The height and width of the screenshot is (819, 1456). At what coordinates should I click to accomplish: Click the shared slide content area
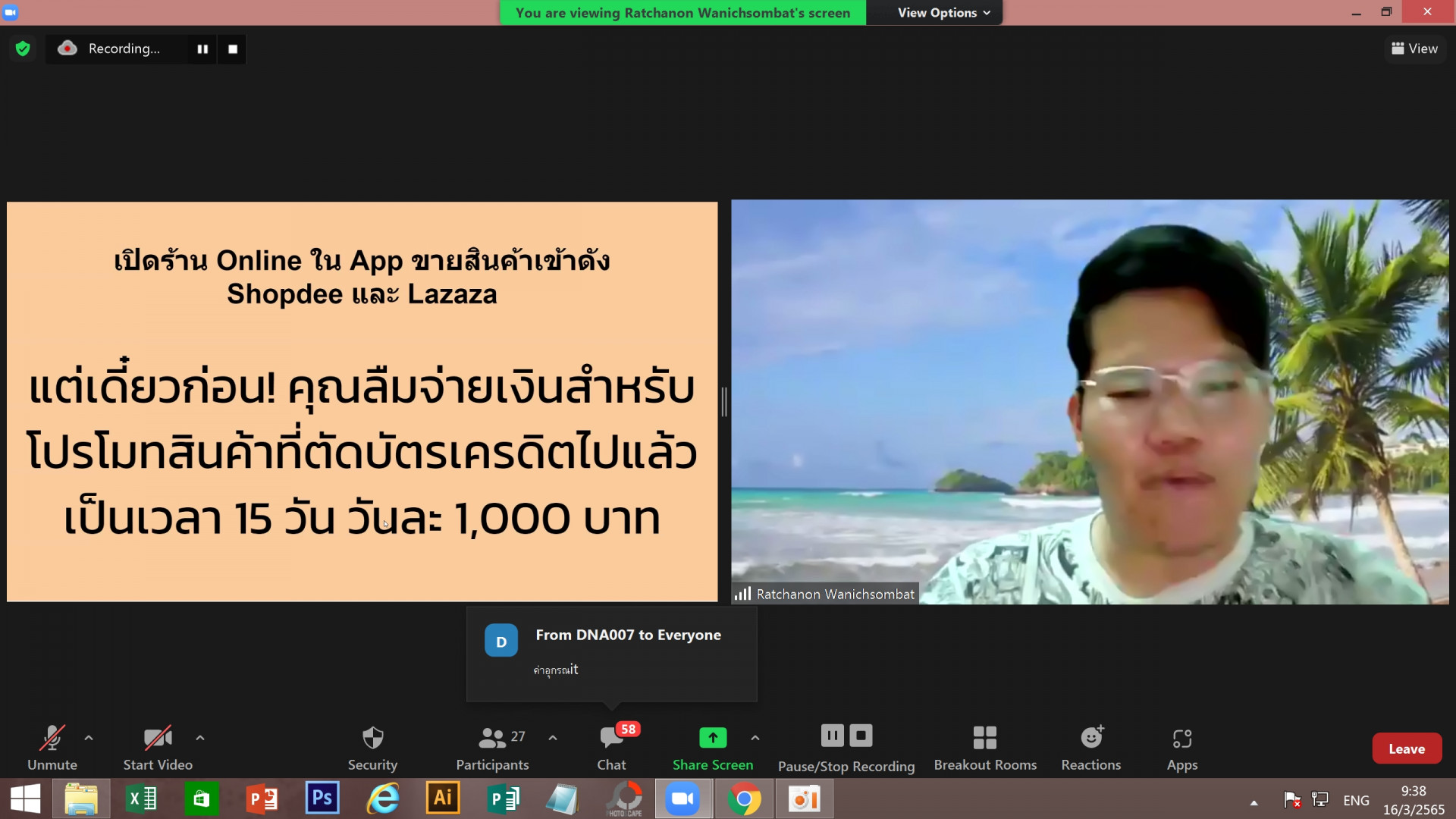pyautogui.click(x=362, y=402)
